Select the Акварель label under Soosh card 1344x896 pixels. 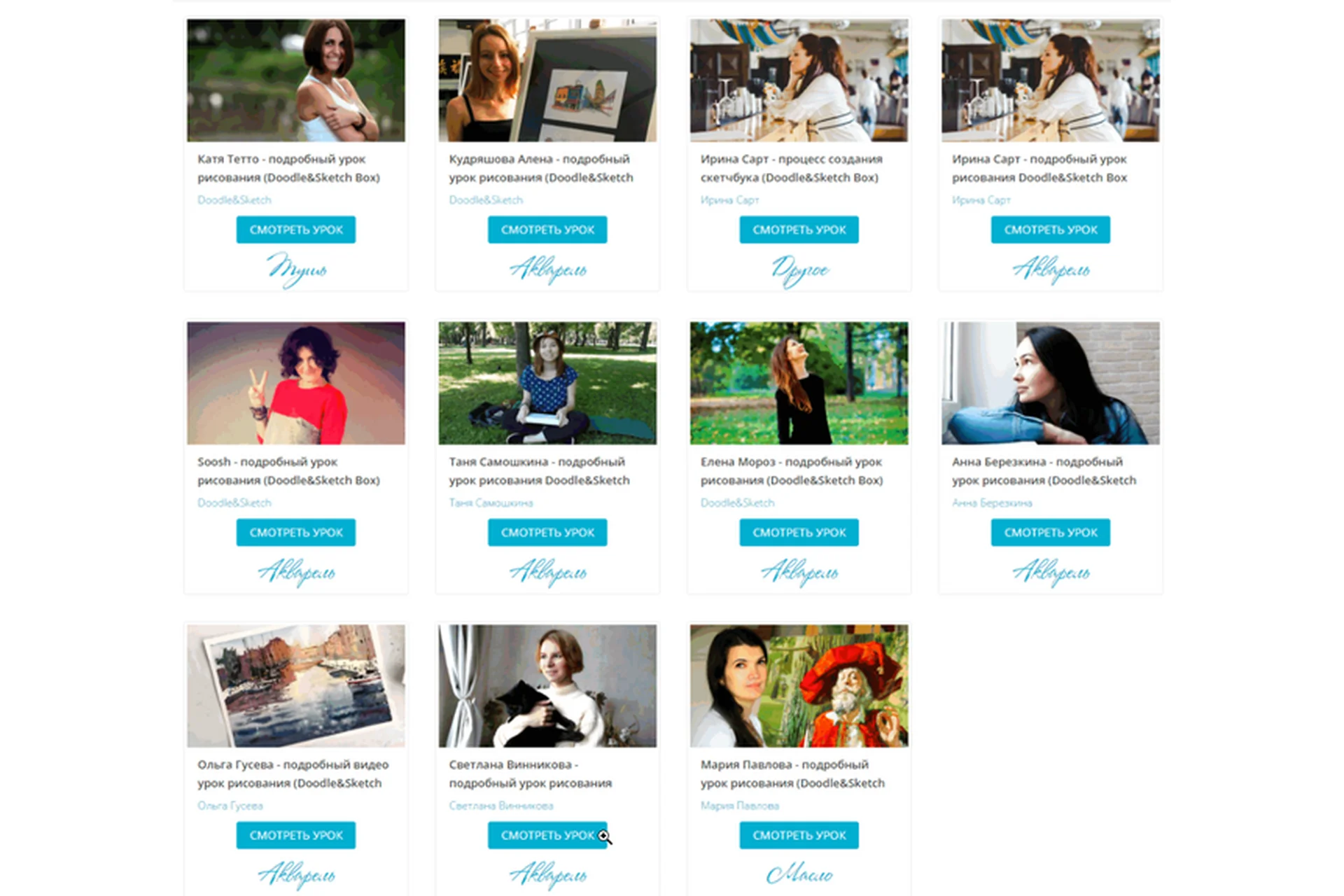(296, 573)
